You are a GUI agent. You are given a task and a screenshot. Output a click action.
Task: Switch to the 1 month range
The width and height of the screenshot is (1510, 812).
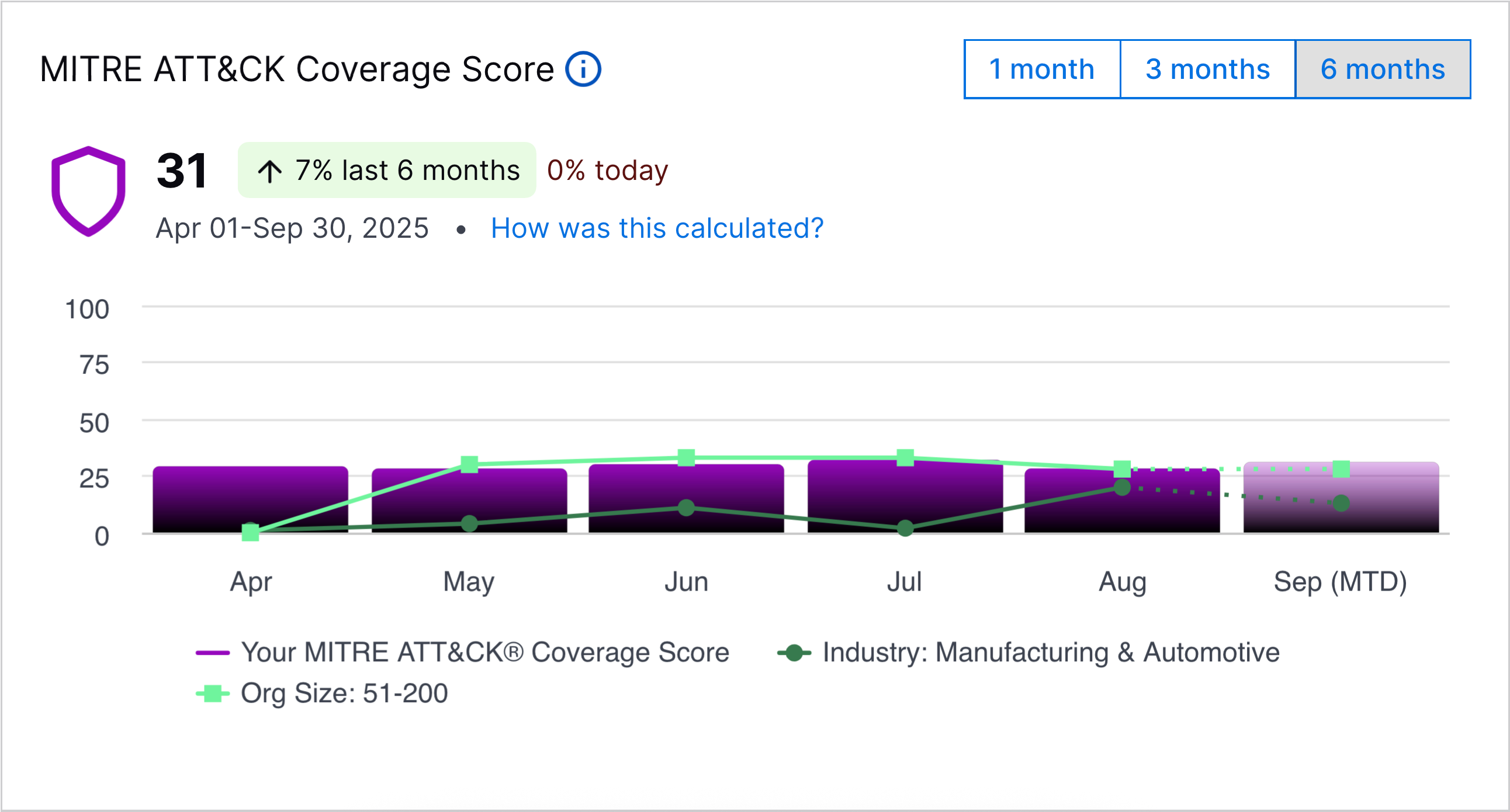point(1042,69)
